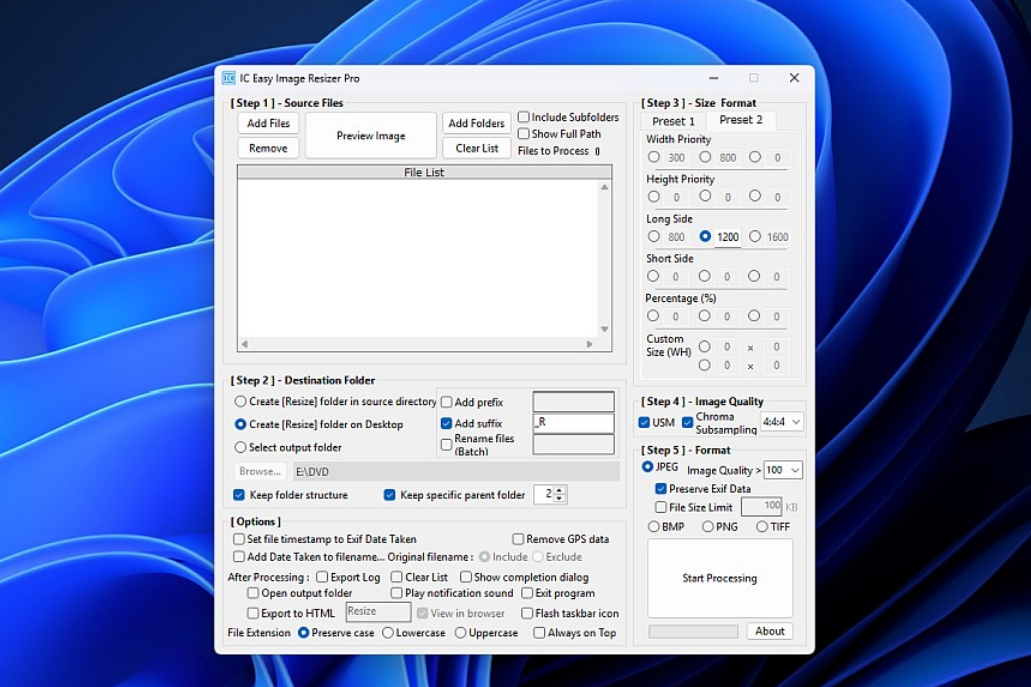Open the About dialog
Screen dimensions: 1031x687
point(769,631)
